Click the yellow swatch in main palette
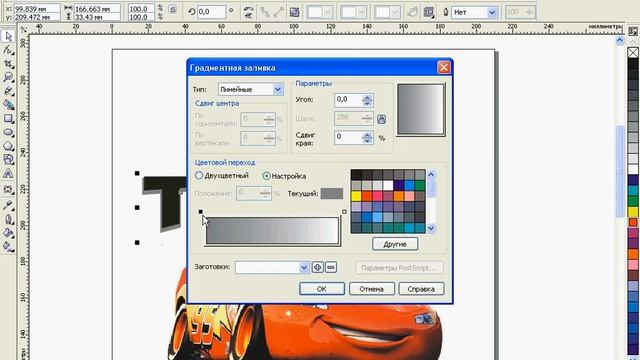 click(x=633, y=212)
